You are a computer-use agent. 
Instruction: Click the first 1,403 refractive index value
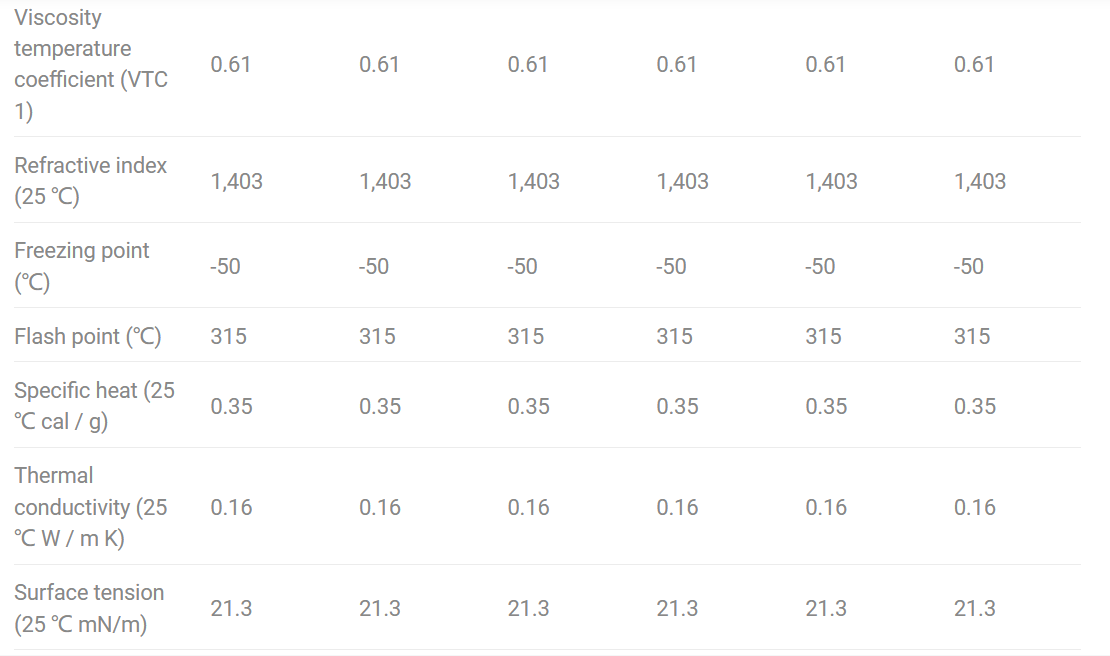point(236,181)
